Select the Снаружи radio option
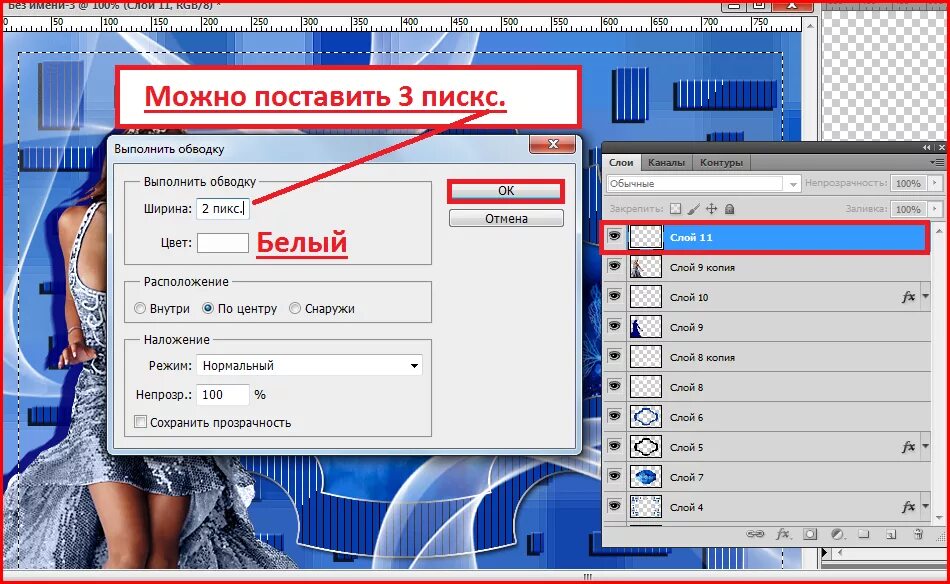This screenshot has width=950, height=584. pyautogui.click(x=295, y=308)
